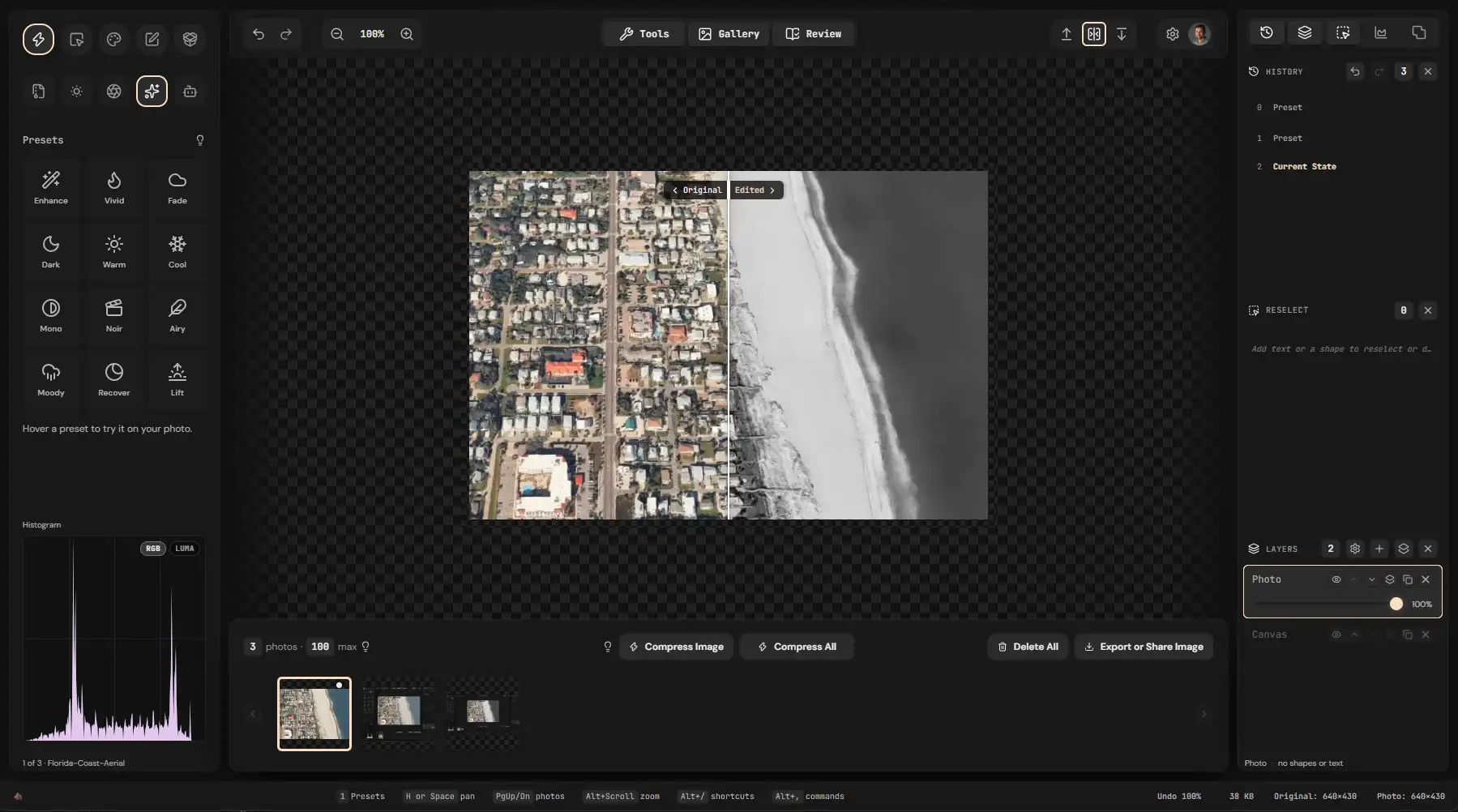1458x812 pixels.
Task: Select history entry 1 Preset
Action: point(1342,138)
